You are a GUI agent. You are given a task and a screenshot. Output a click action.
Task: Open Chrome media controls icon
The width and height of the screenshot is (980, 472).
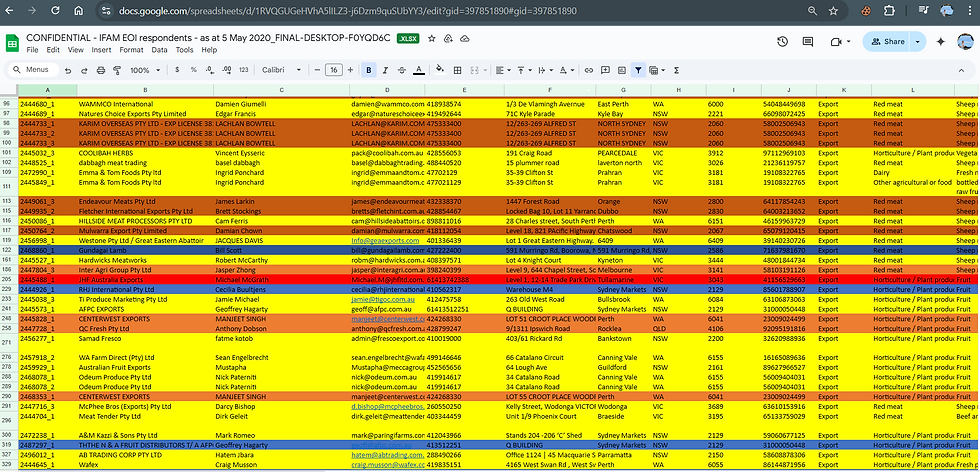[x=924, y=11]
